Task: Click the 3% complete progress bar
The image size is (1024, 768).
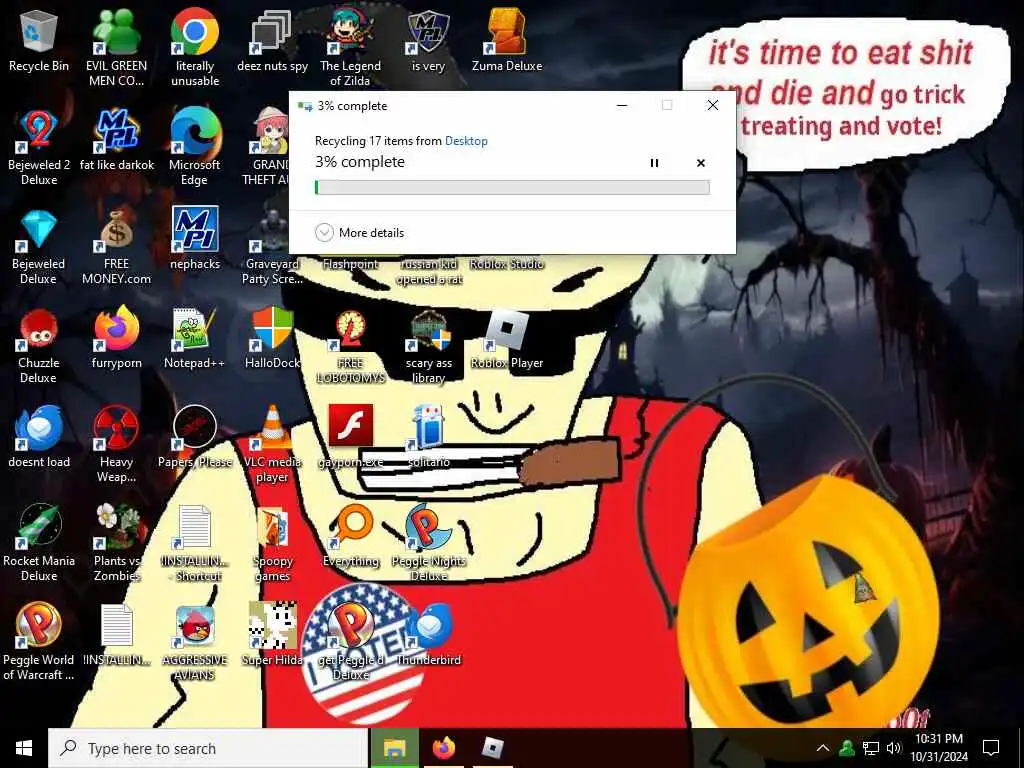Action: point(512,187)
